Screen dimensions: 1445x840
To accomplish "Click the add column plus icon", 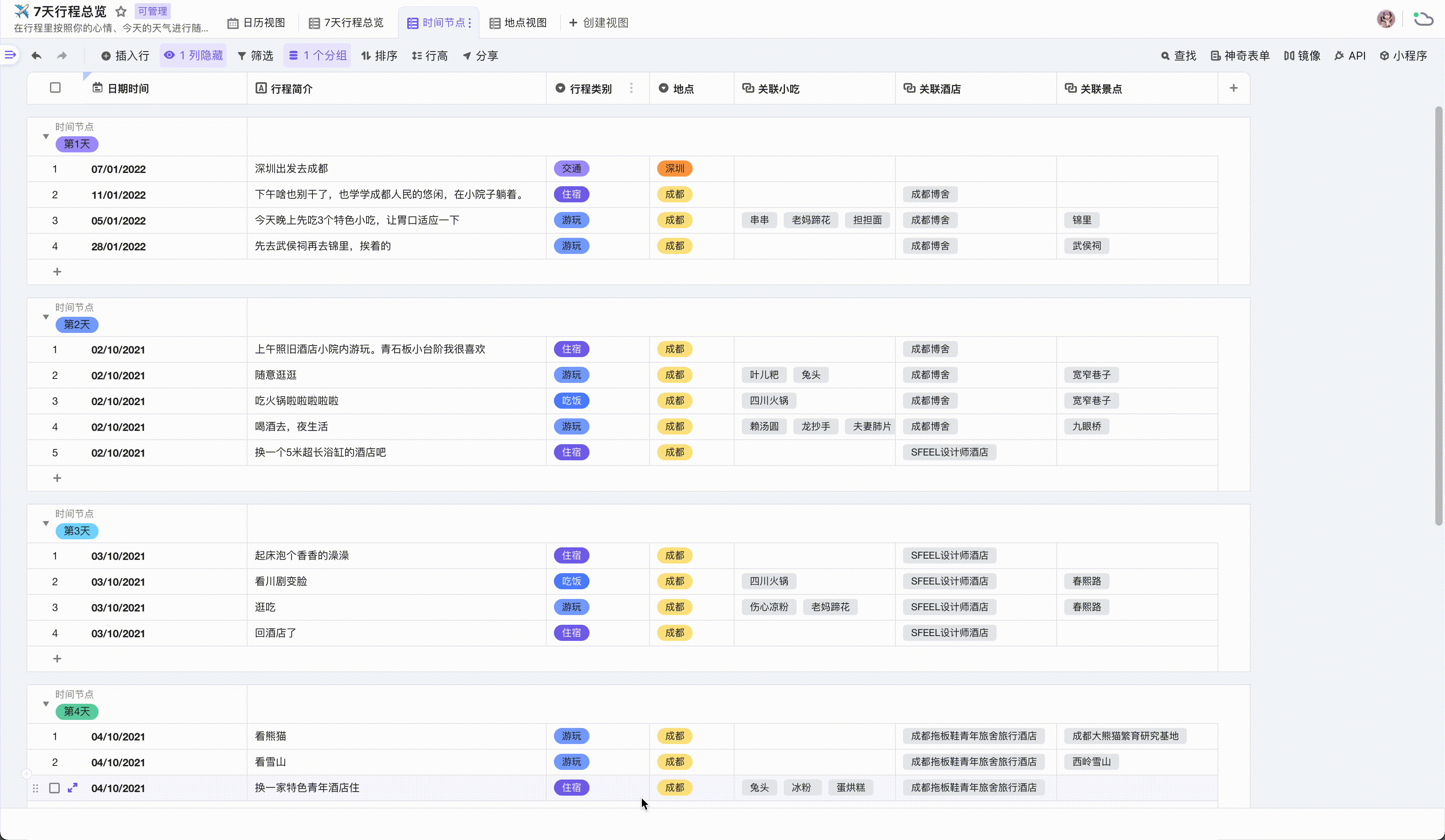I will (x=1233, y=88).
